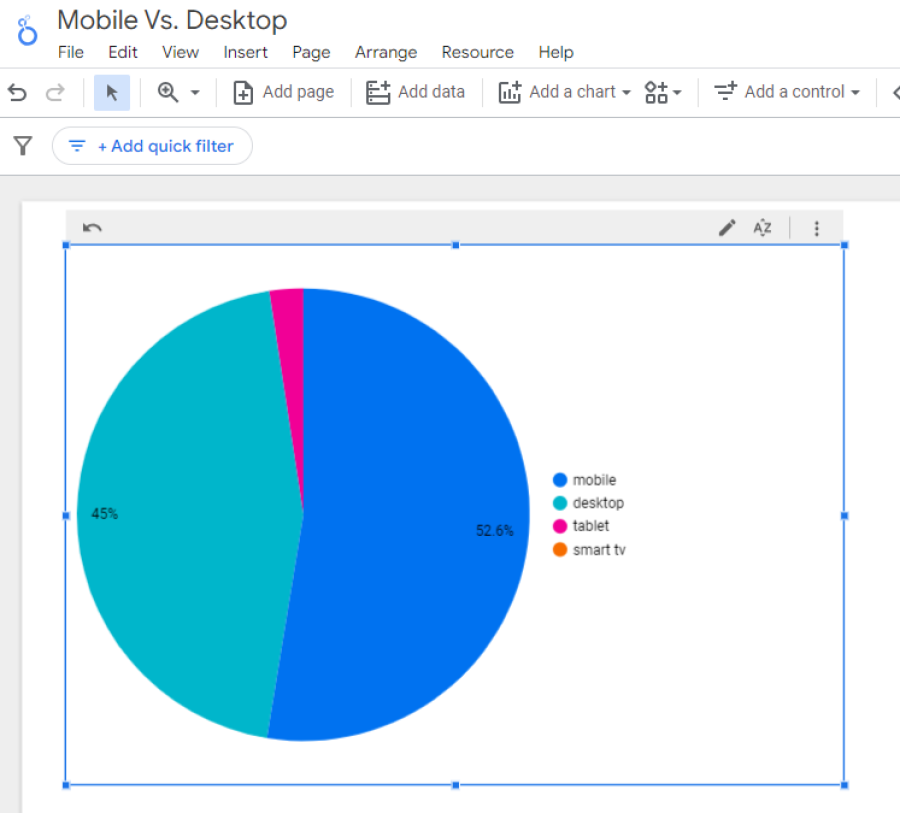Open the Resource menu
Screen dimensions: 900x813
point(478,52)
